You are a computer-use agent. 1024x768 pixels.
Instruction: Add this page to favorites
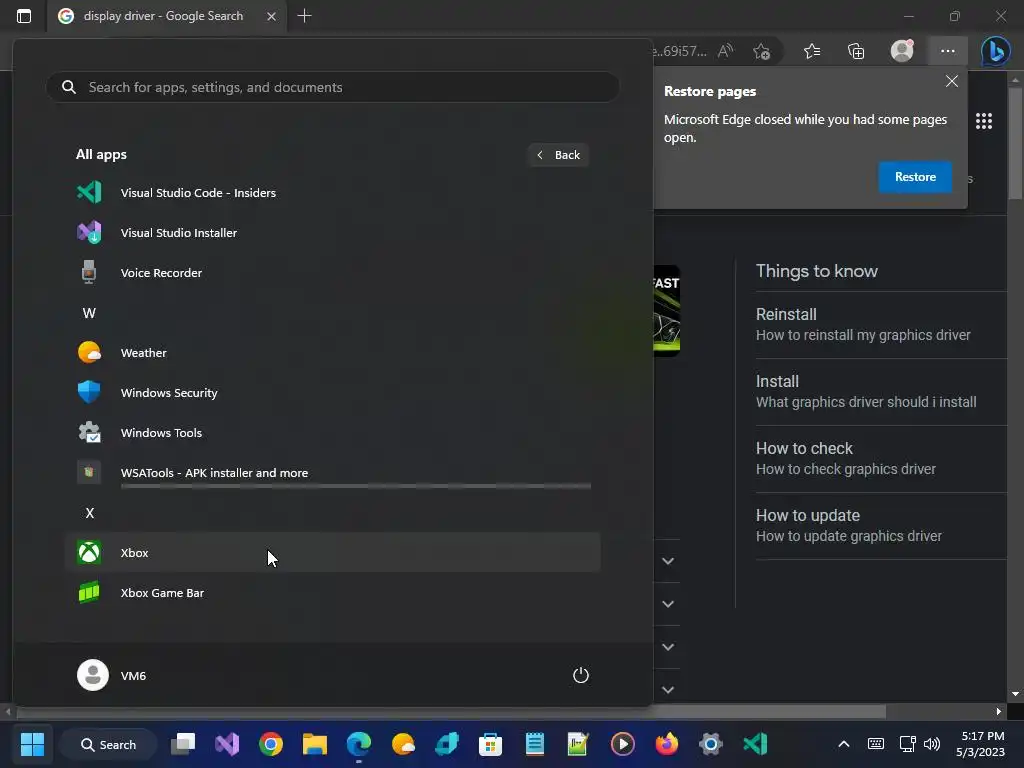(x=761, y=51)
